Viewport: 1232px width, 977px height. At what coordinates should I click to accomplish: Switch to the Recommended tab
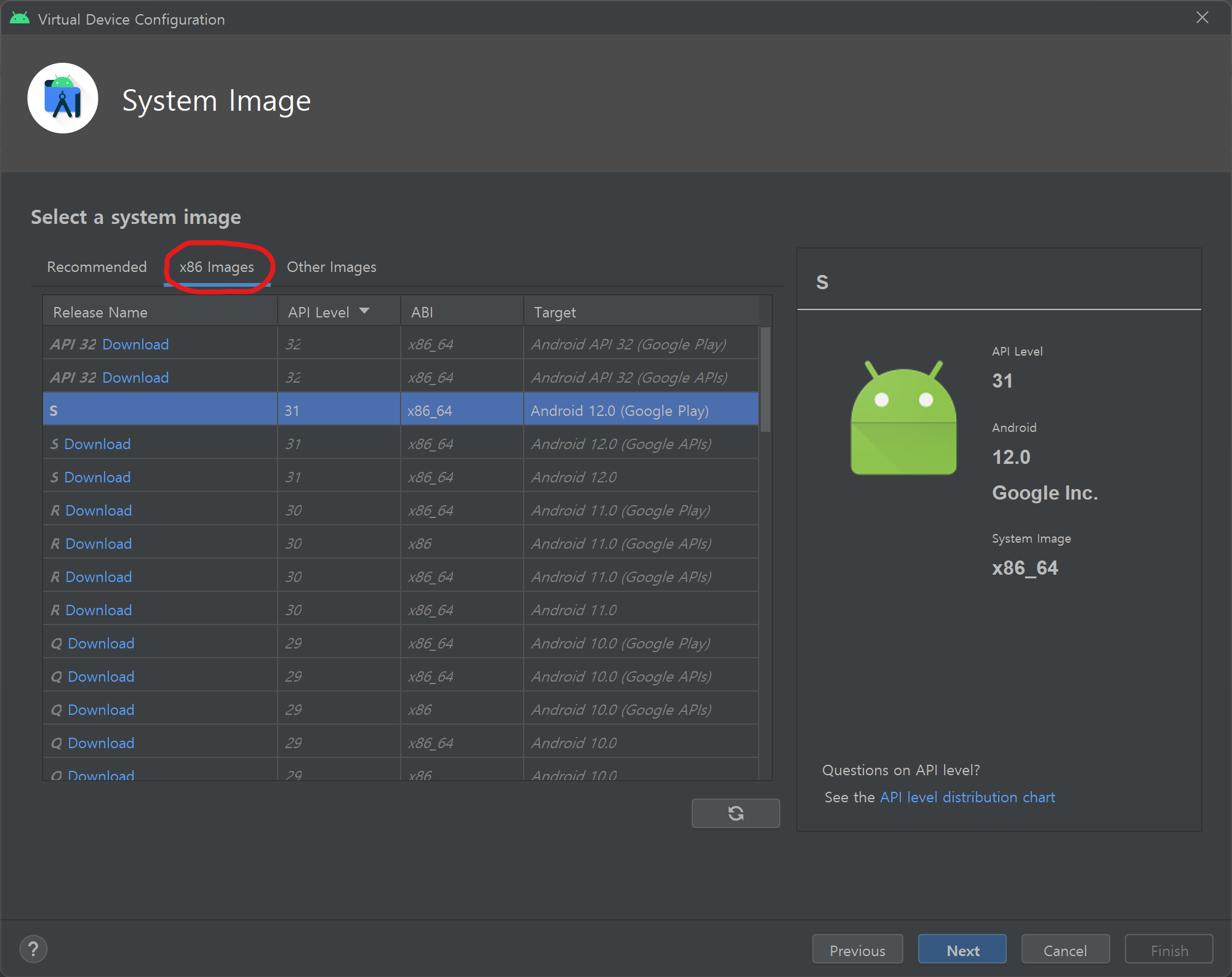97,267
